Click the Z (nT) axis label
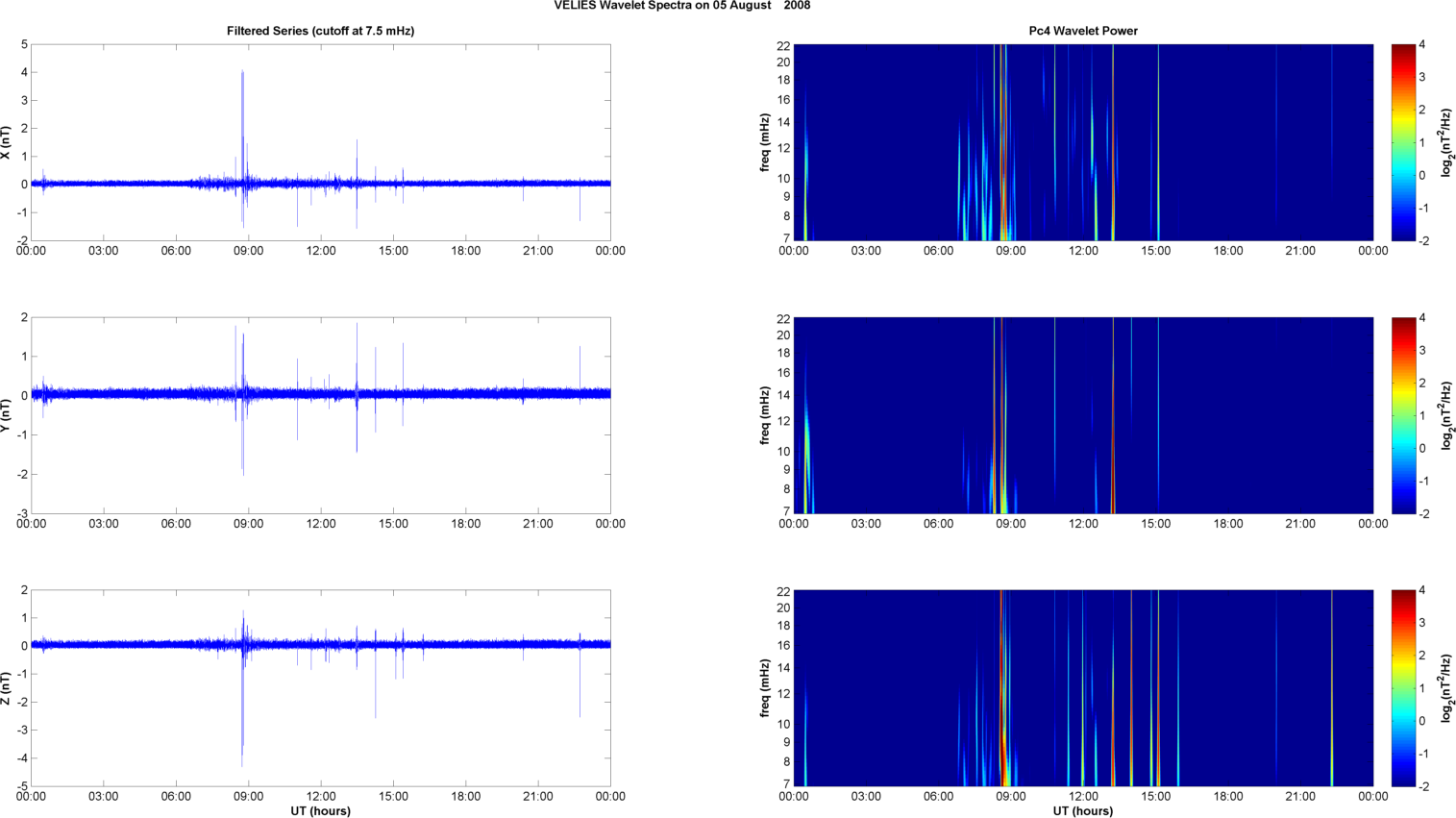The image size is (1456, 818). tap(6, 688)
